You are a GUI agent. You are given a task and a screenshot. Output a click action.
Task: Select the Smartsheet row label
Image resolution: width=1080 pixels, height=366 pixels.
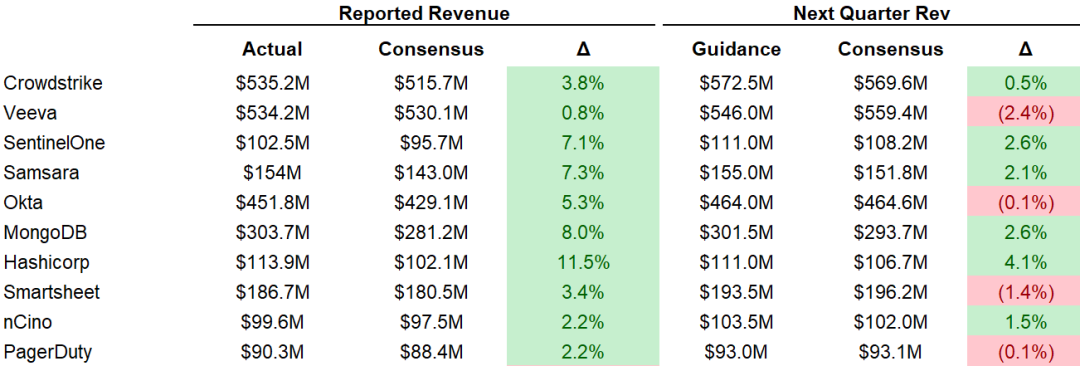tap(52, 292)
